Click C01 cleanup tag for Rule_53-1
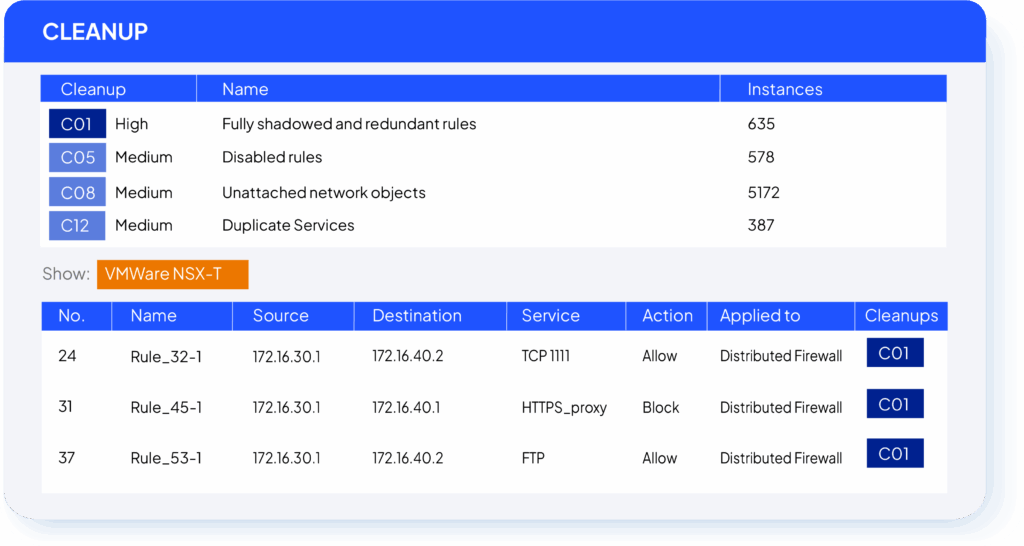1024x546 pixels. 894,454
